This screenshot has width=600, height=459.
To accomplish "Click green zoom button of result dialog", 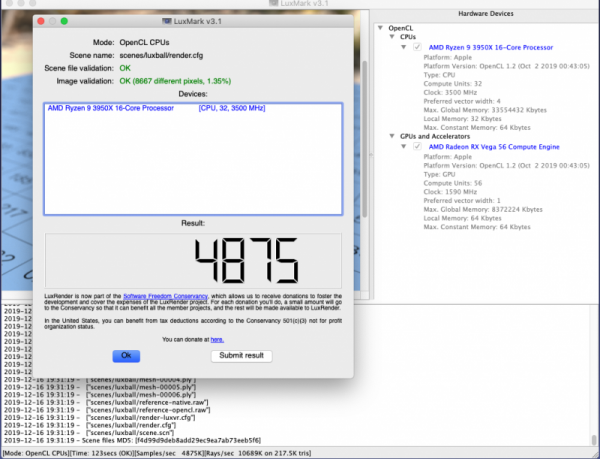I will [x=64, y=21].
